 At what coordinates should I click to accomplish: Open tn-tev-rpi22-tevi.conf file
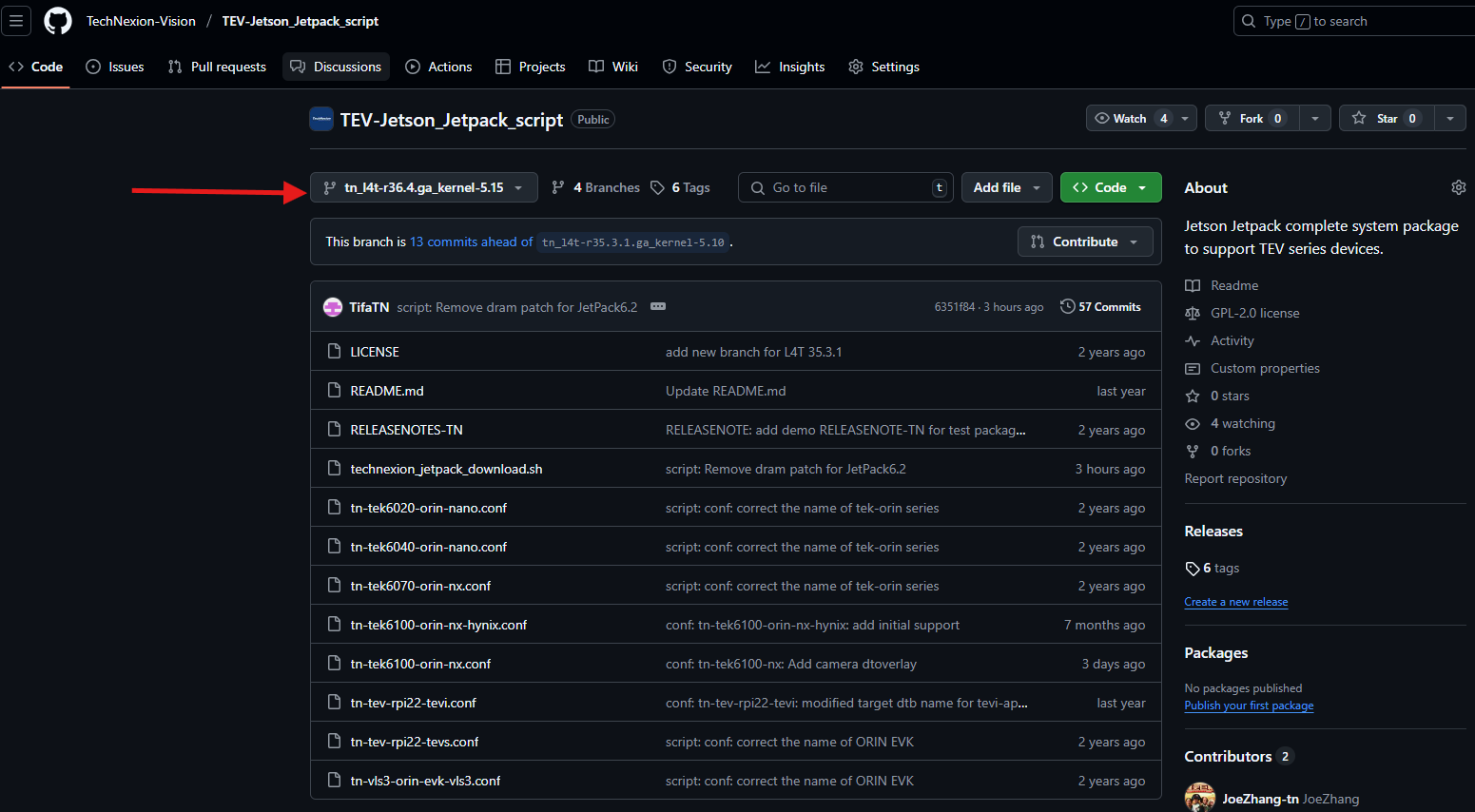pos(413,703)
